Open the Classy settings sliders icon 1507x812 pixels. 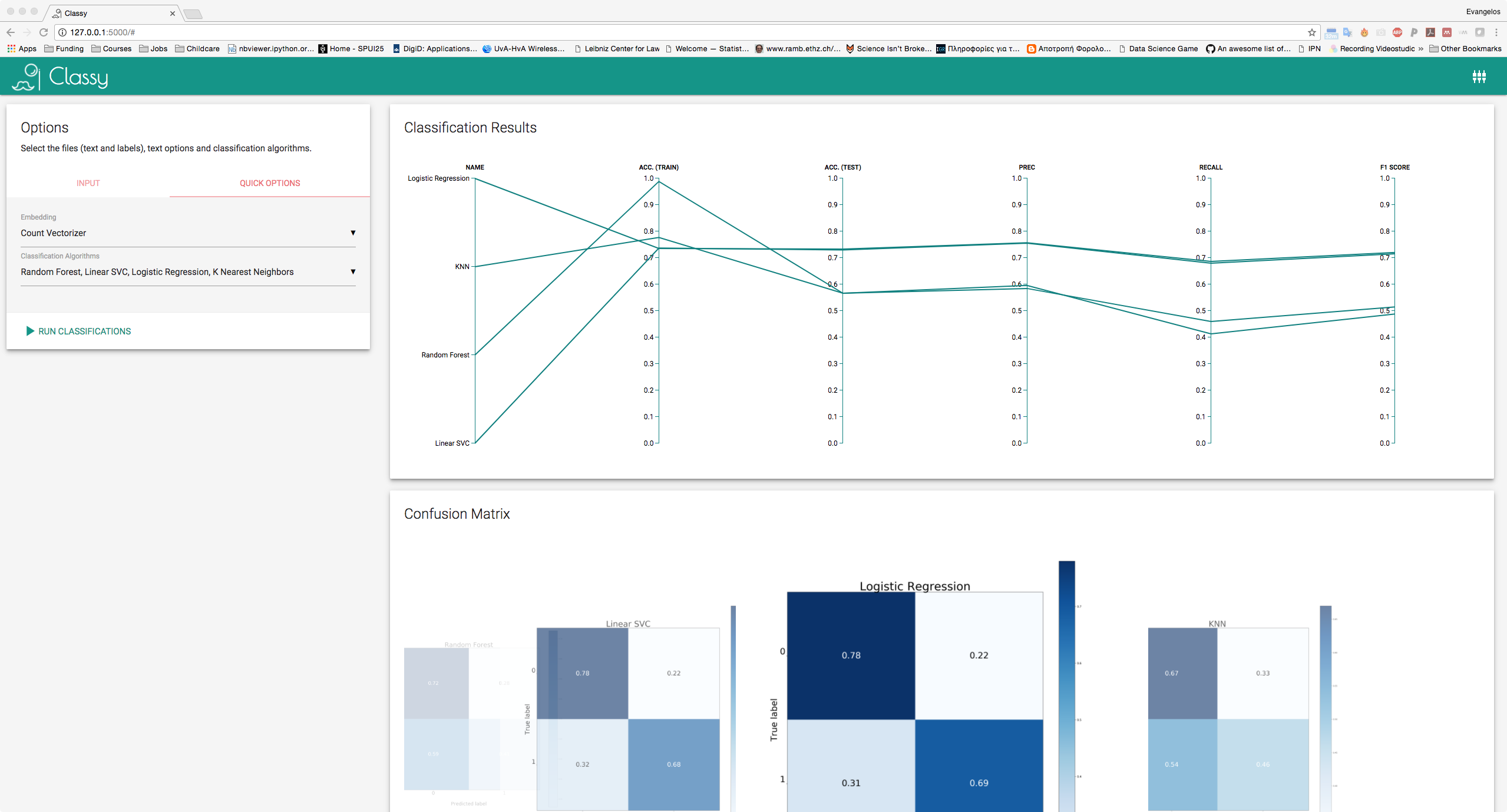click(1479, 77)
